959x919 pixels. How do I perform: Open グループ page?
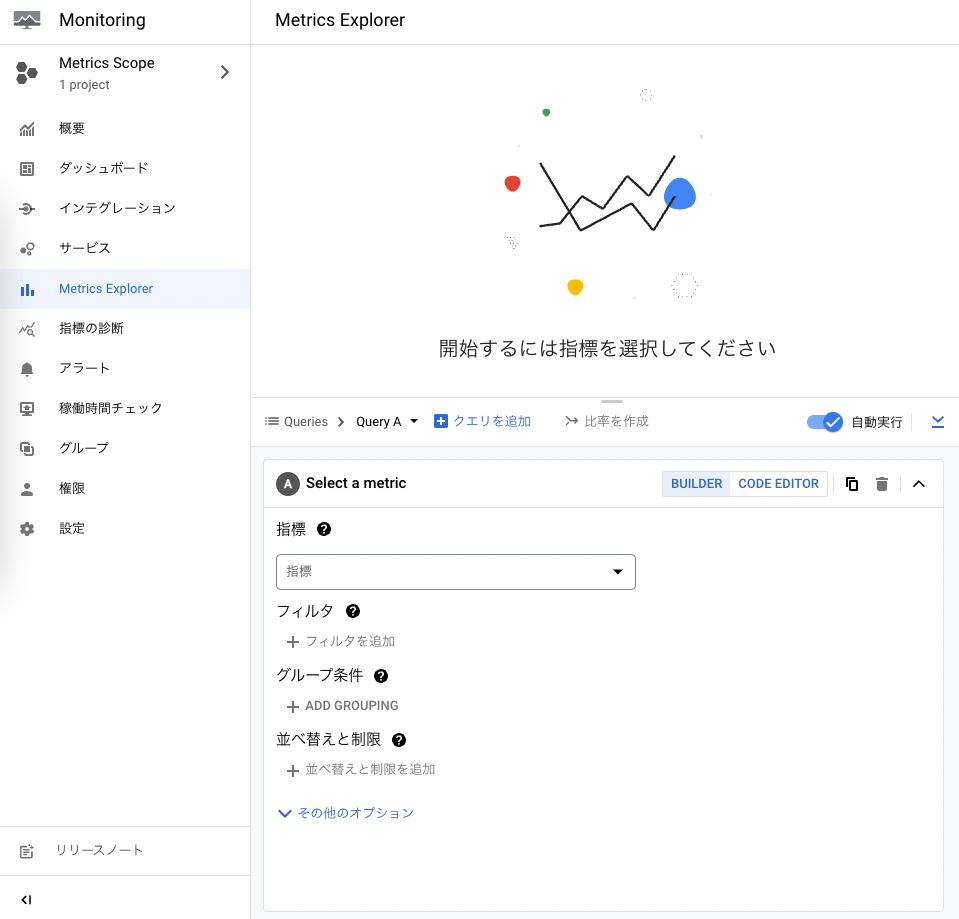[x=125, y=448]
